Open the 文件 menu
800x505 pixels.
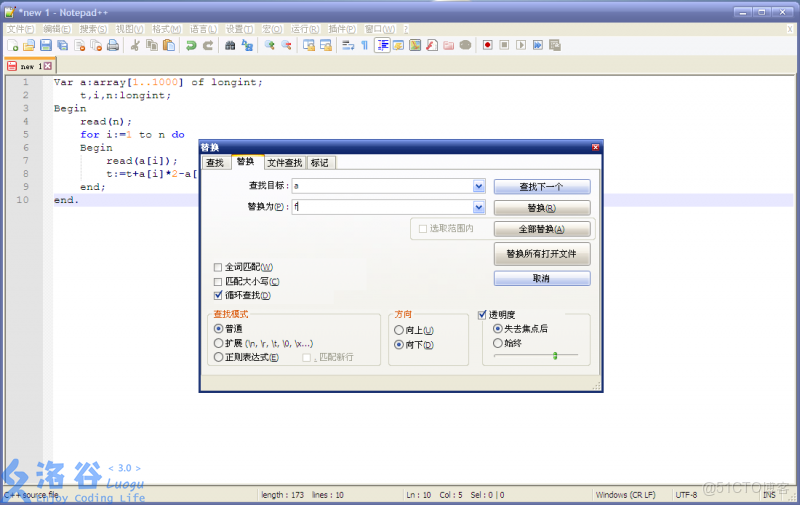pyautogui.click(x=20, y=29)
